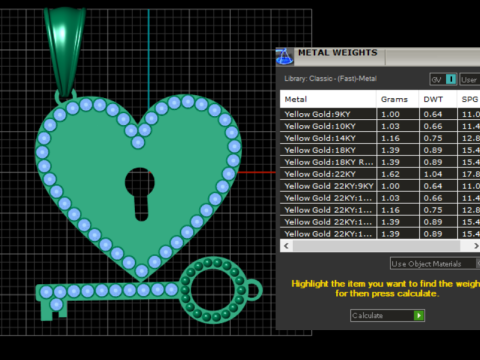This screenshot has width=480, height=360.
Task: Select the Yellow Gold:9KY row
Action: pos(380,114)
